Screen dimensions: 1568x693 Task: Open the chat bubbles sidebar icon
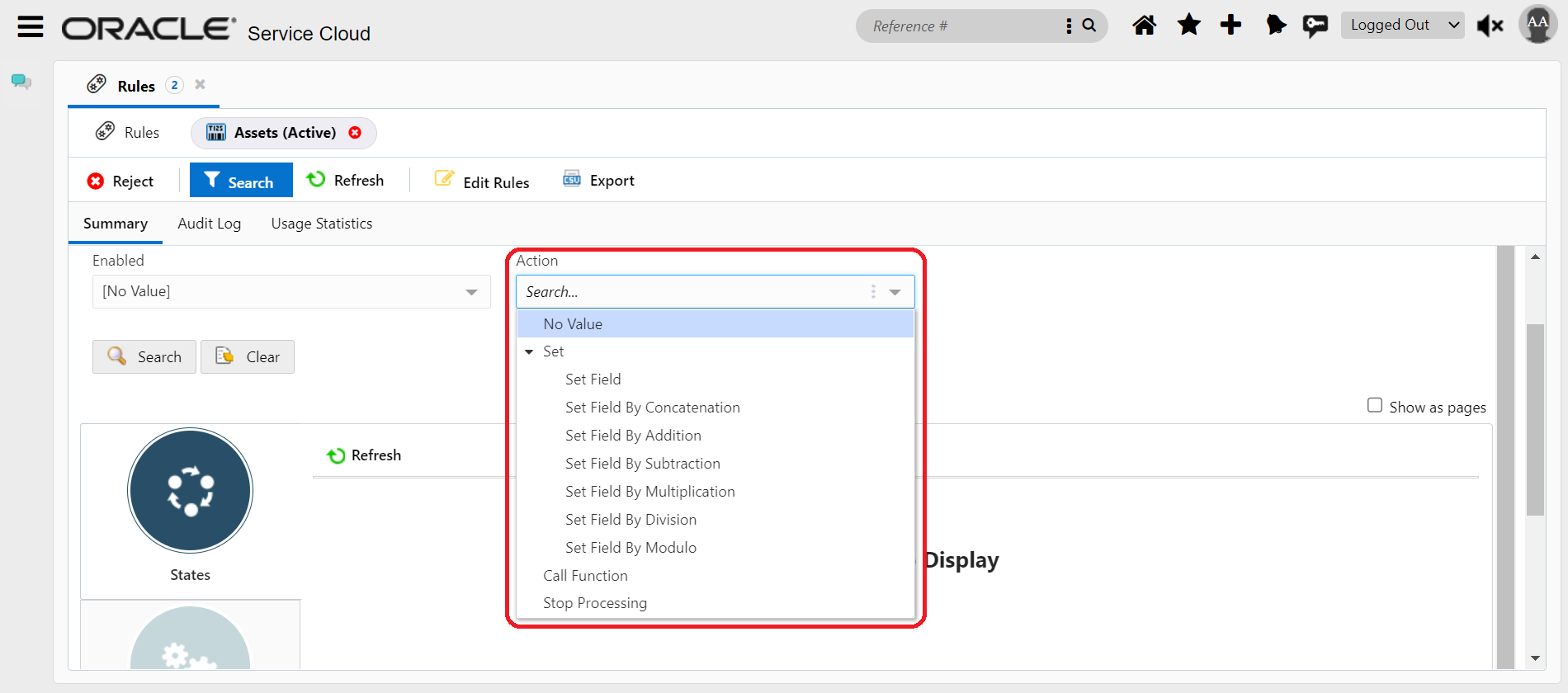21,82
